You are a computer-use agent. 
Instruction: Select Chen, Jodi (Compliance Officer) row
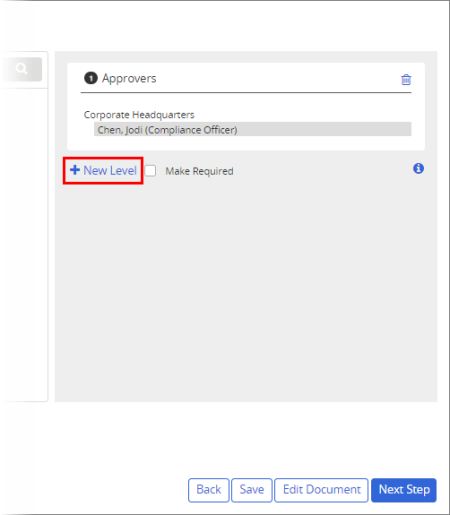point(253,129)
